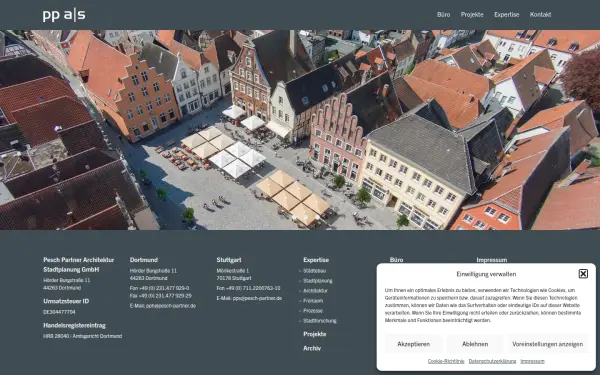Open the Datenschutzerklärung link
600x375 pixels.
click(492, 361)
